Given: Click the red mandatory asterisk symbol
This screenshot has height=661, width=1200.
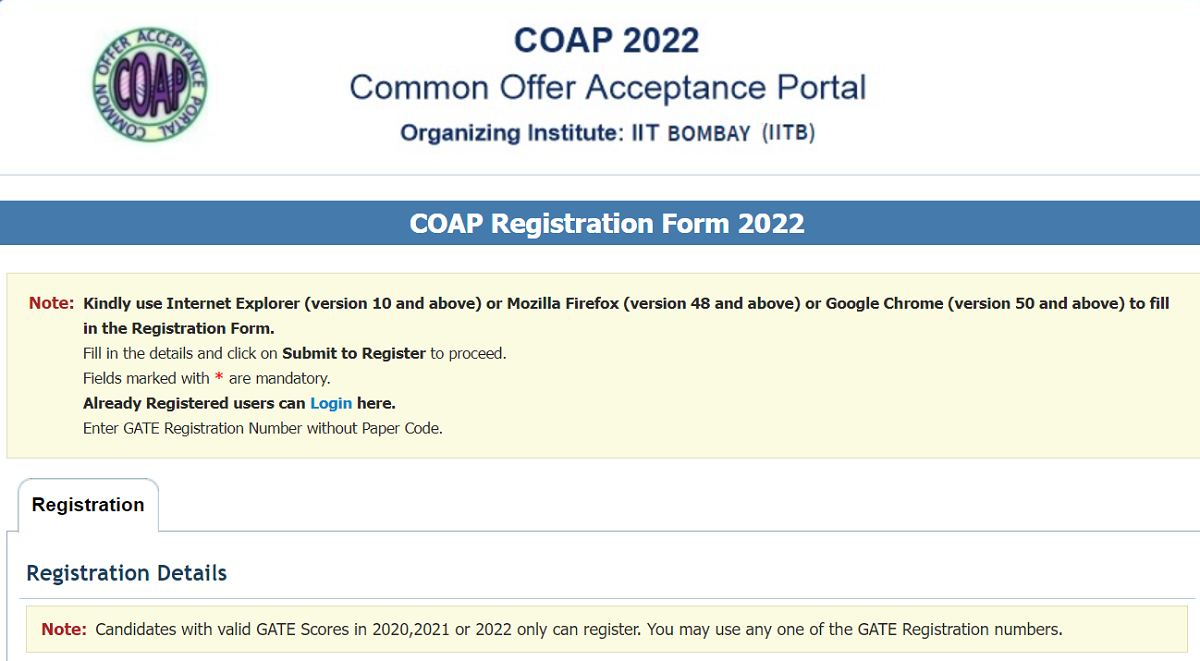Looking at the screenshot, I should point(219,379).
